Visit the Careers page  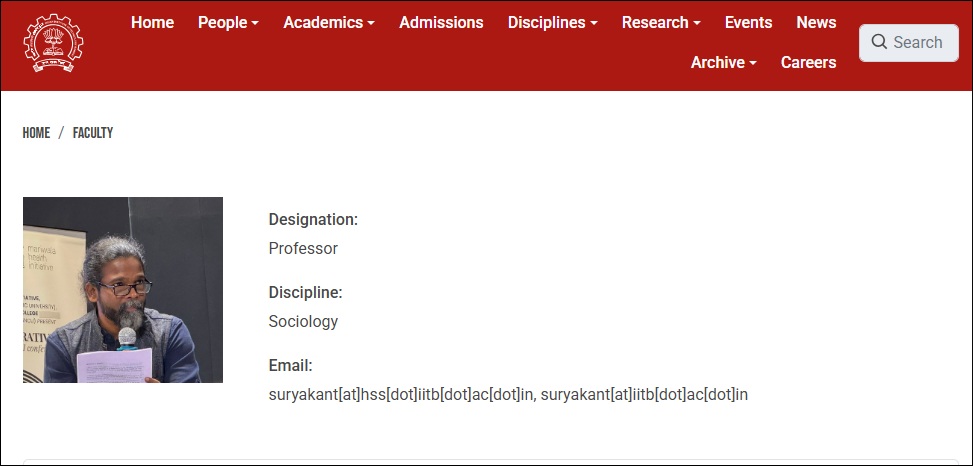809,63
